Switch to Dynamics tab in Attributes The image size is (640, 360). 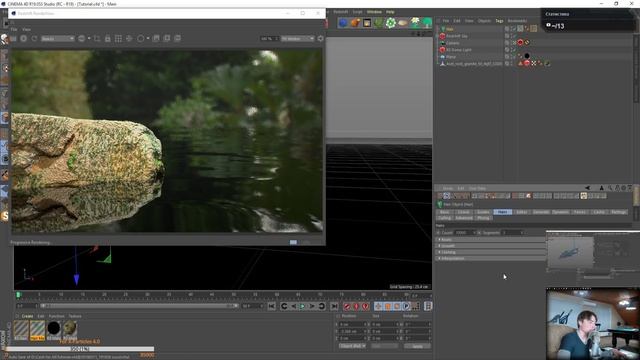point(560,212)
